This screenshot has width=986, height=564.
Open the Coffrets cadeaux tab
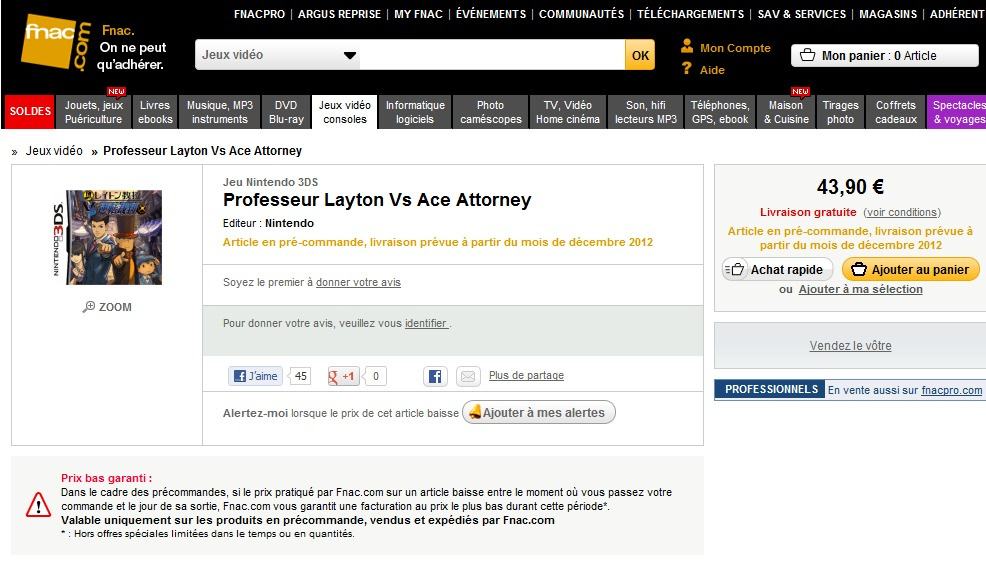pos(896,112)
